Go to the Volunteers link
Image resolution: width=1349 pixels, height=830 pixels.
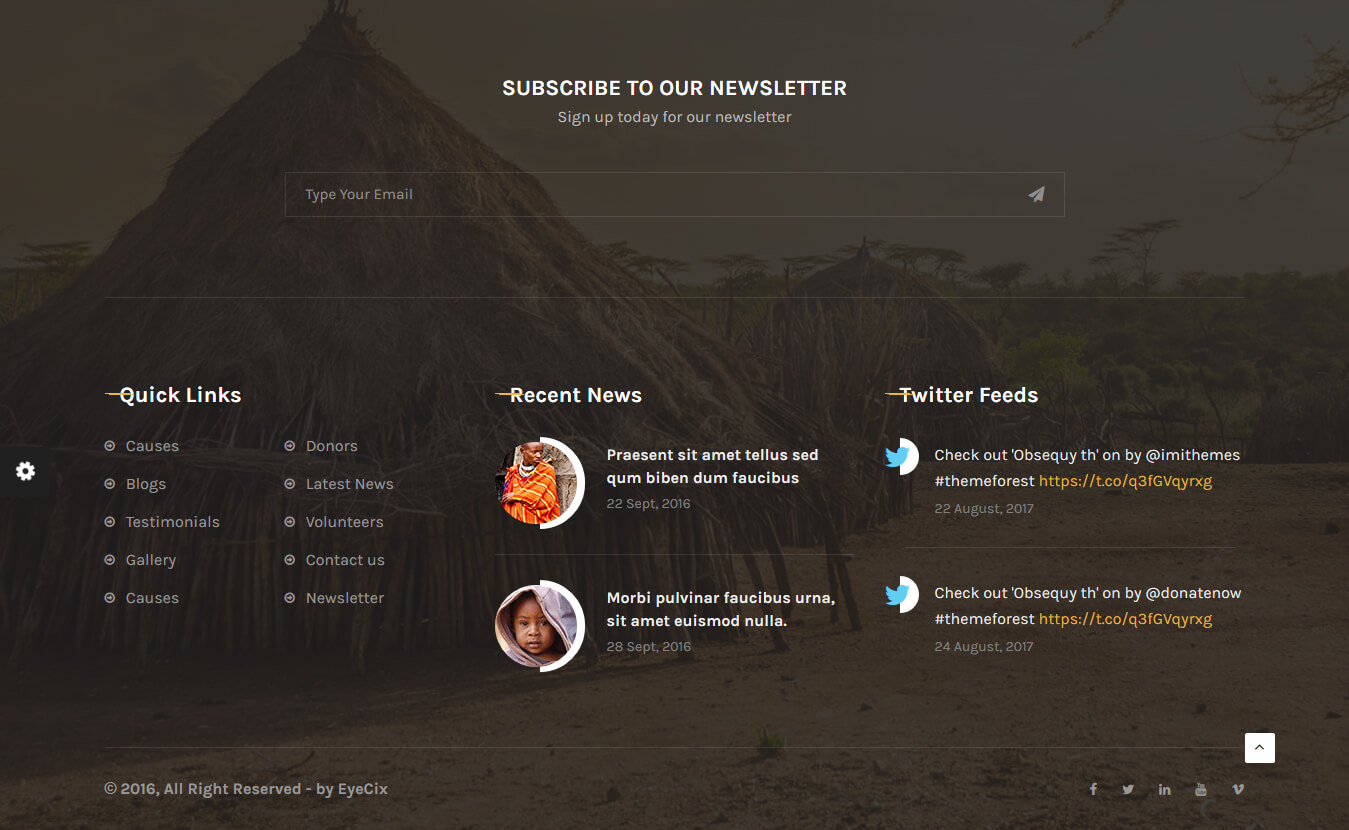(344, 522)
